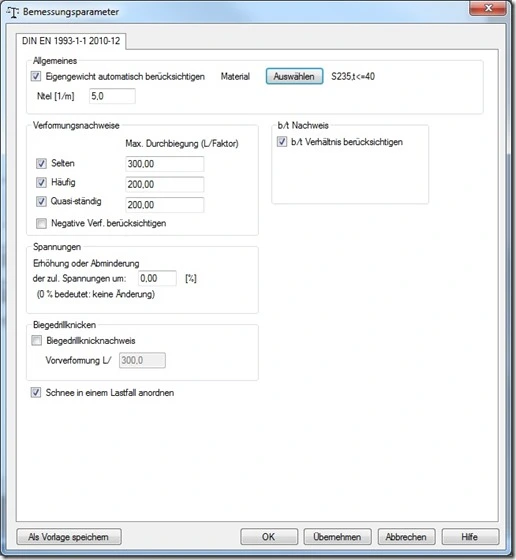Save settings via Als Vorlage speichern
The height and width of the screenshot is (560, 516).
pos(69,537)
